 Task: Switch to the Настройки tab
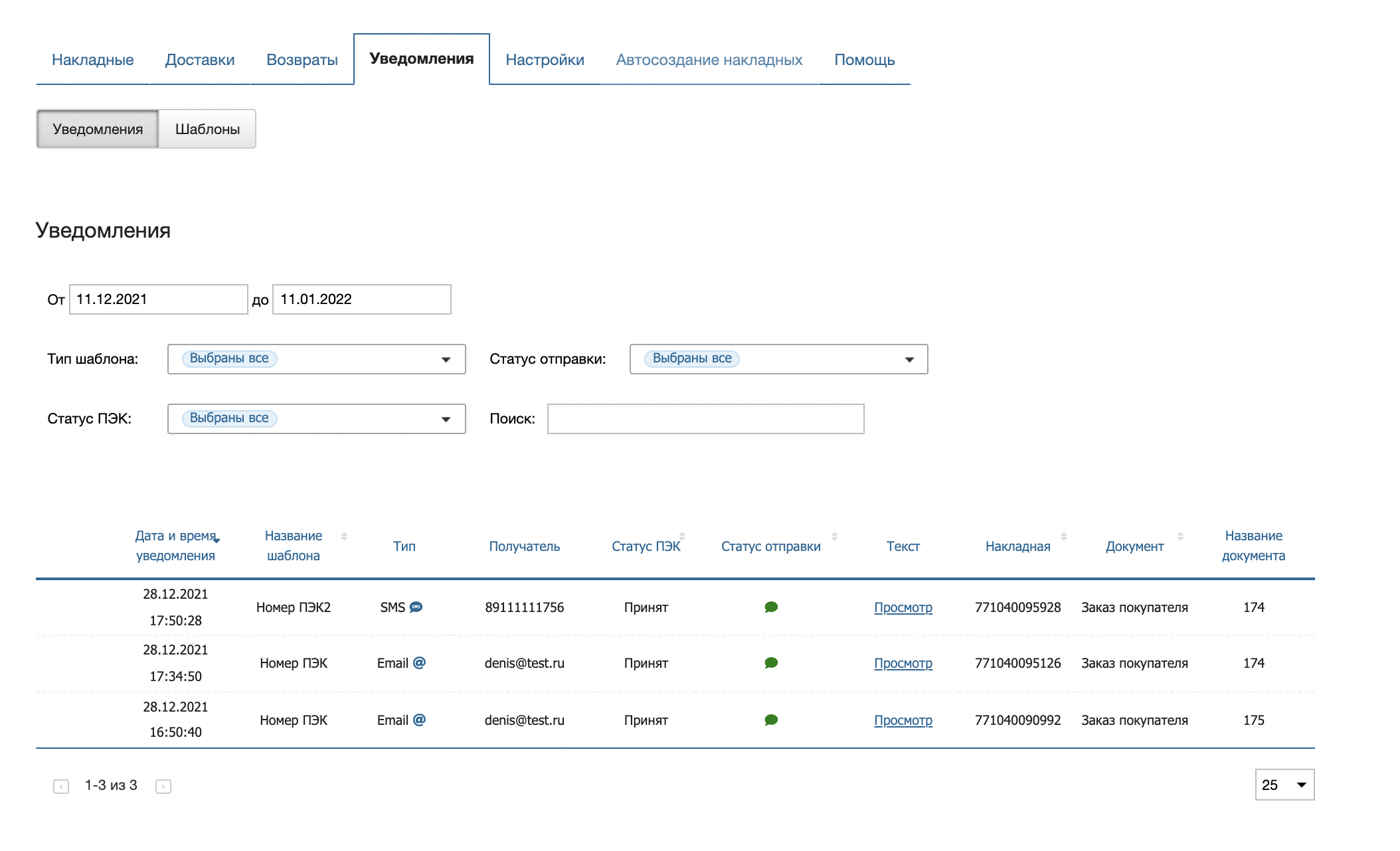point(545,60)
